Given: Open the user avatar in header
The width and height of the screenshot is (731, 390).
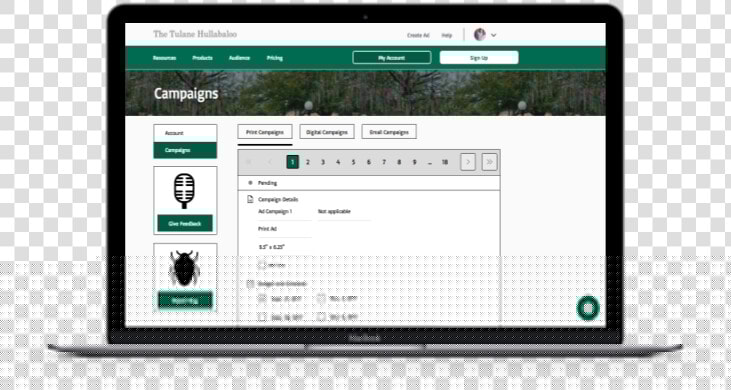Looking at the screenshot, I should (x=480, y=34).
